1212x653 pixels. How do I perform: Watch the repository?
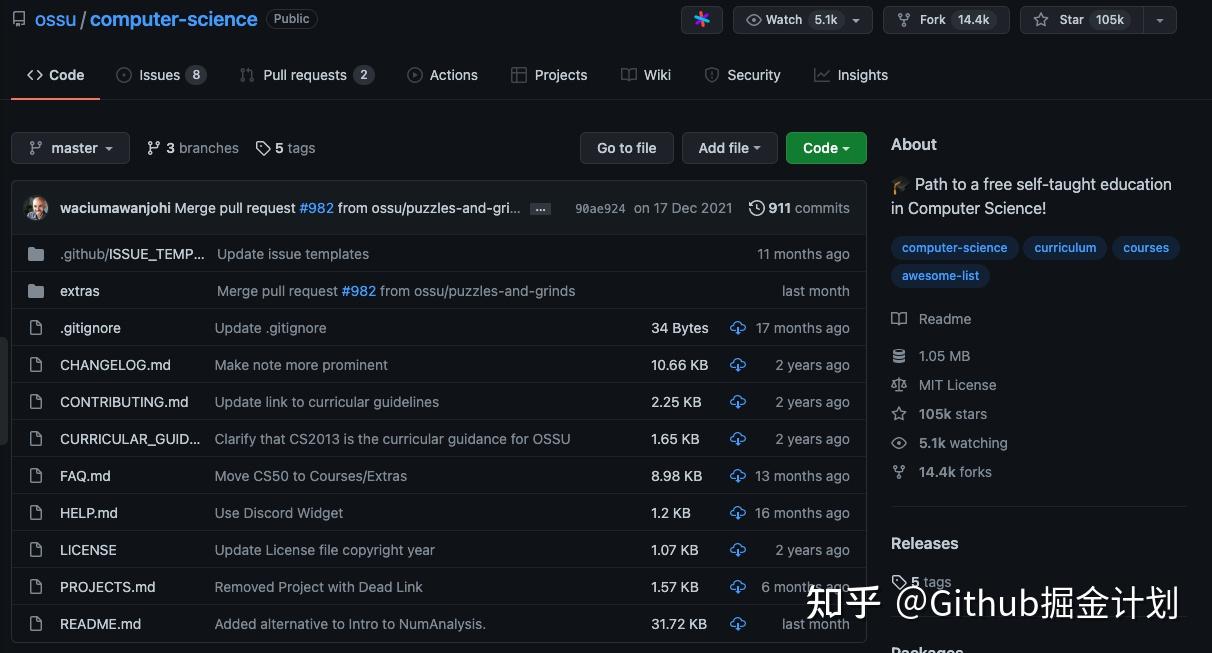pyautogui.click(x=783, y=19)
